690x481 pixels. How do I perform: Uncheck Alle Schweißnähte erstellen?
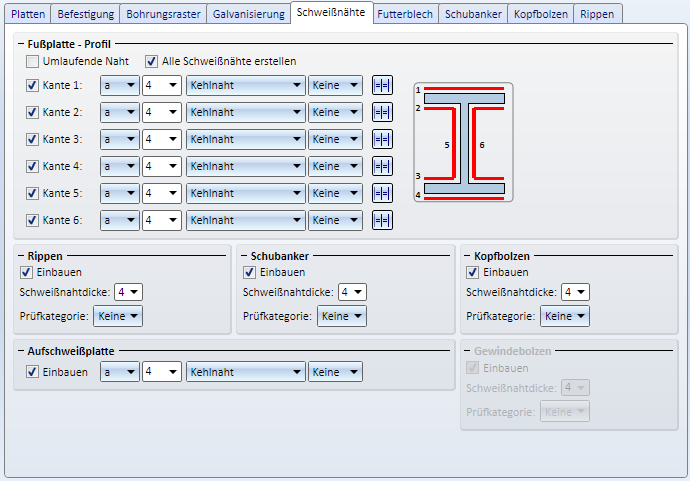pos(153,61)
